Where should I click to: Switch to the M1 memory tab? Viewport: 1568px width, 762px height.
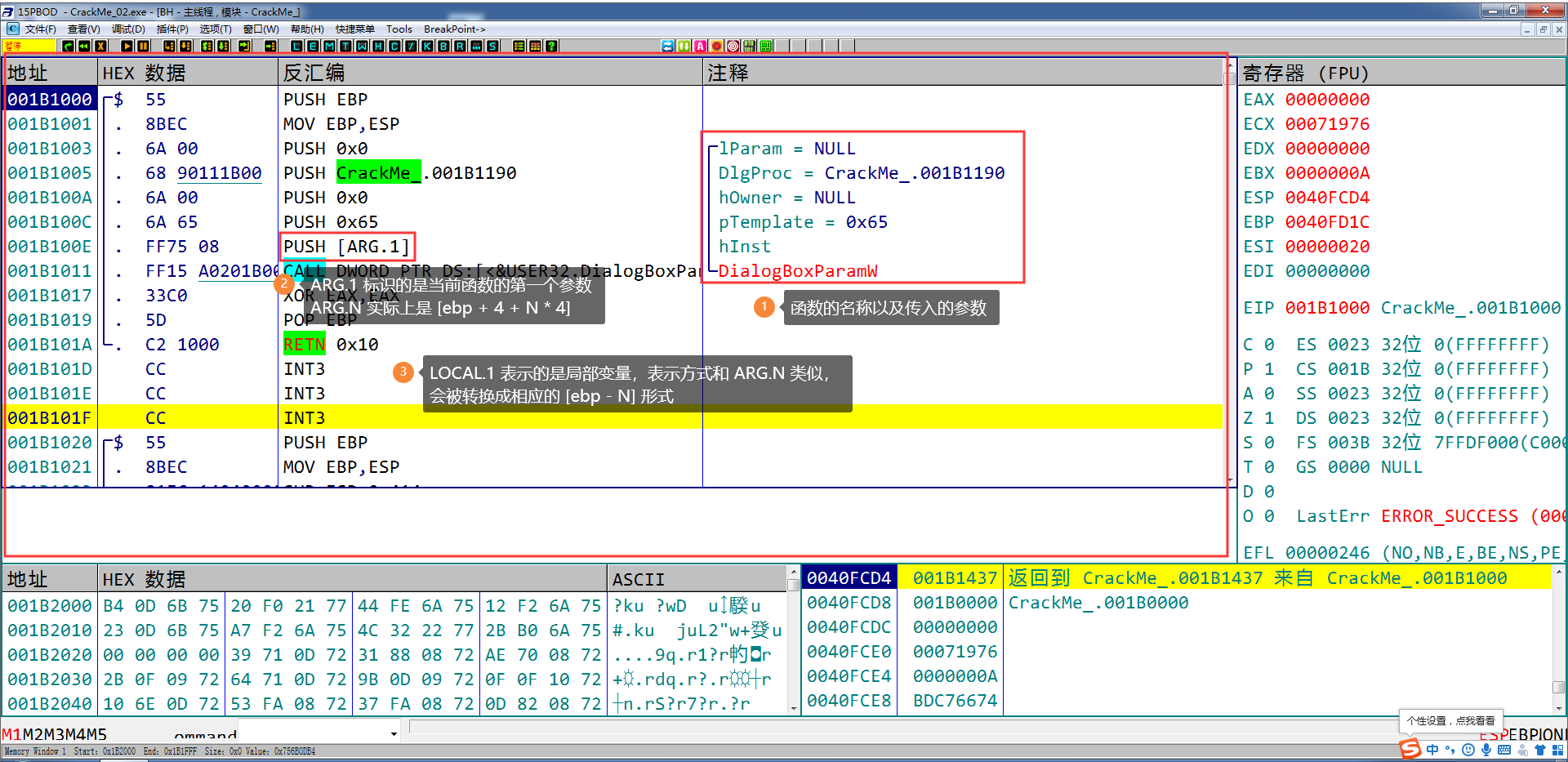12,734
